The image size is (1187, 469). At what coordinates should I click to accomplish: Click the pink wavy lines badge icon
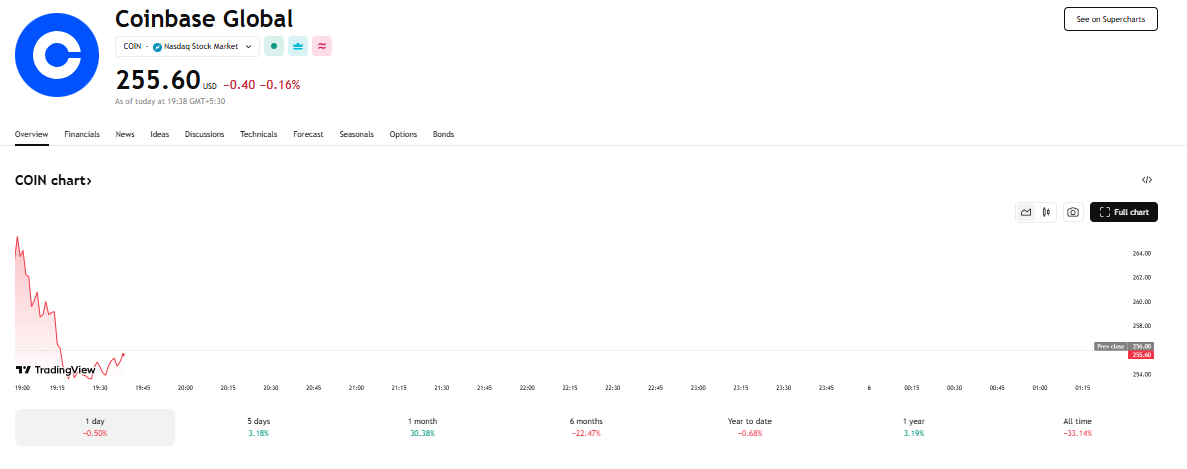[x=322, y=46]
